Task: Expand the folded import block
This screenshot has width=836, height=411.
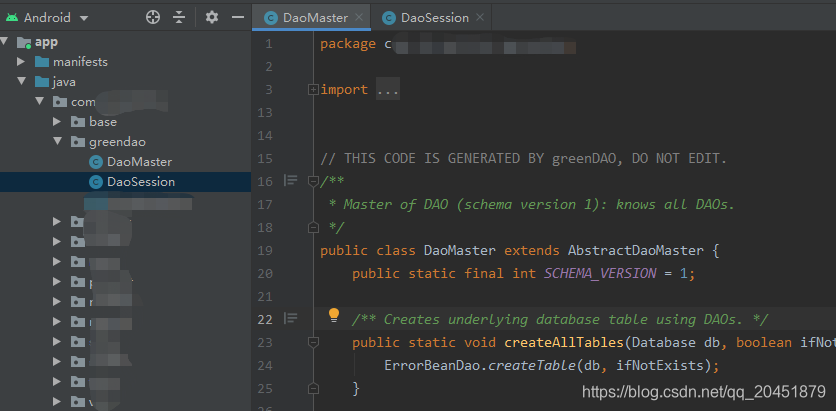Action: point(314,90)
